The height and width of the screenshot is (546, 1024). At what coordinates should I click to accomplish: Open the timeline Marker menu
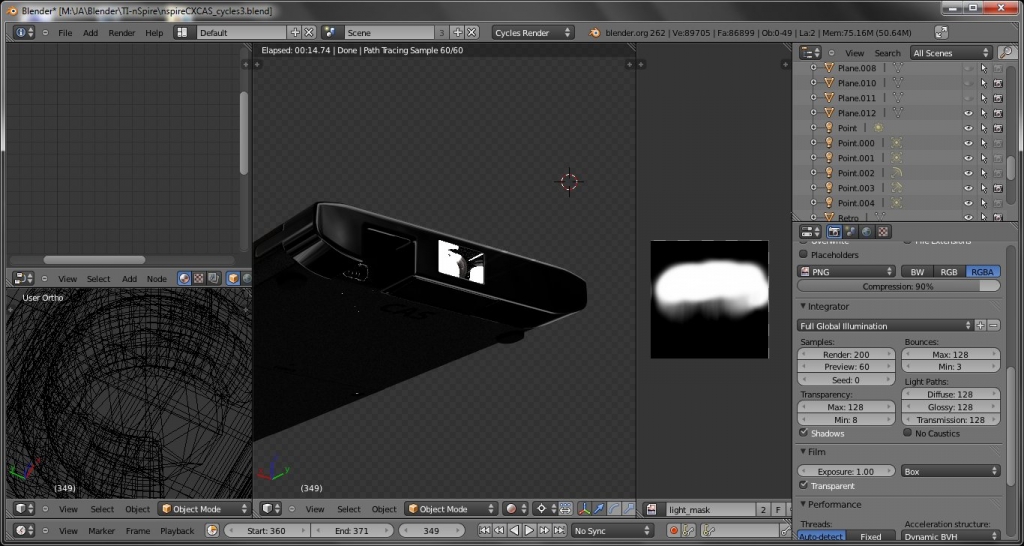(101, 531)
